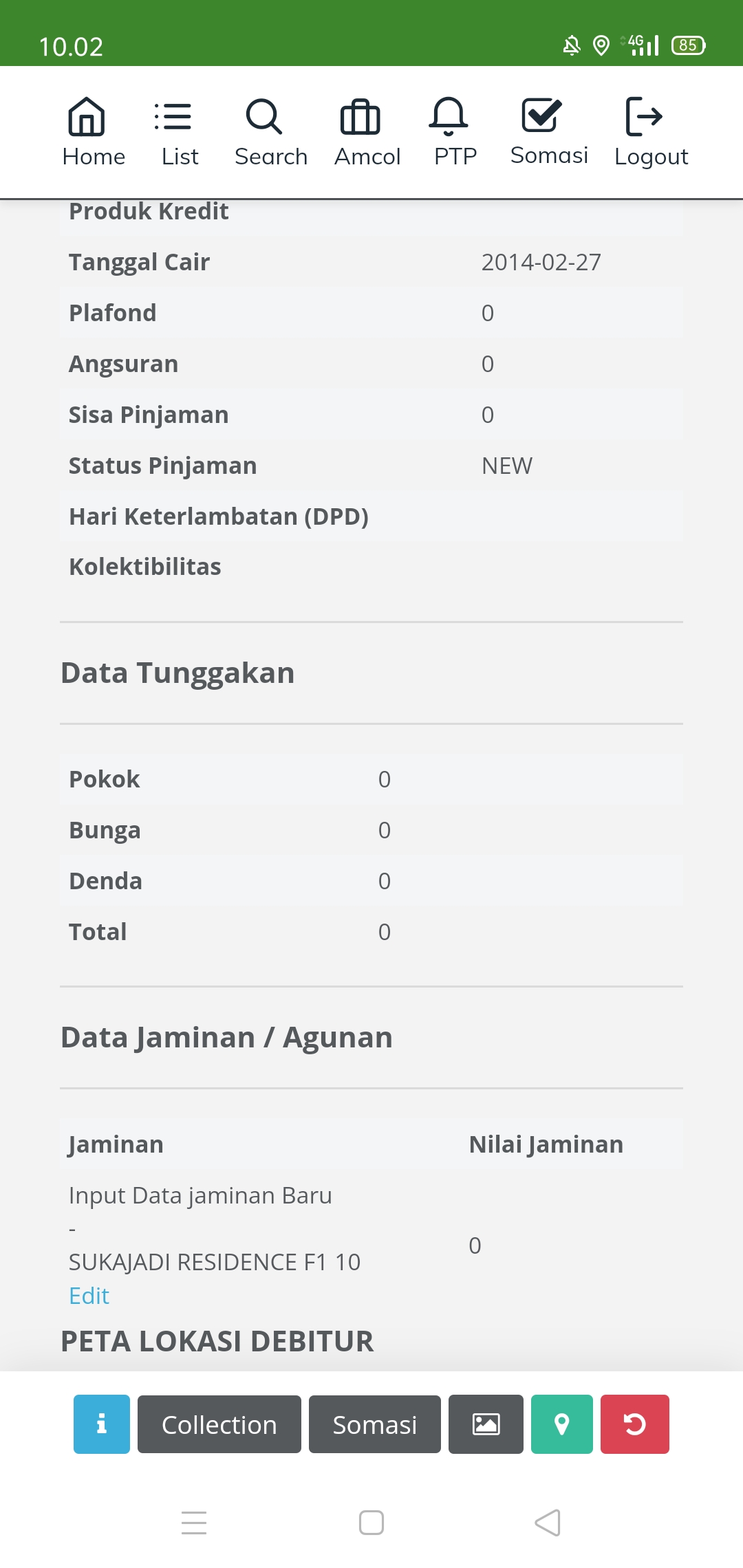Image resolution: width=743 pixels, height=1568 pixels.
Task: Tap Android recent apps menu button
Action: click(194, 1523)
